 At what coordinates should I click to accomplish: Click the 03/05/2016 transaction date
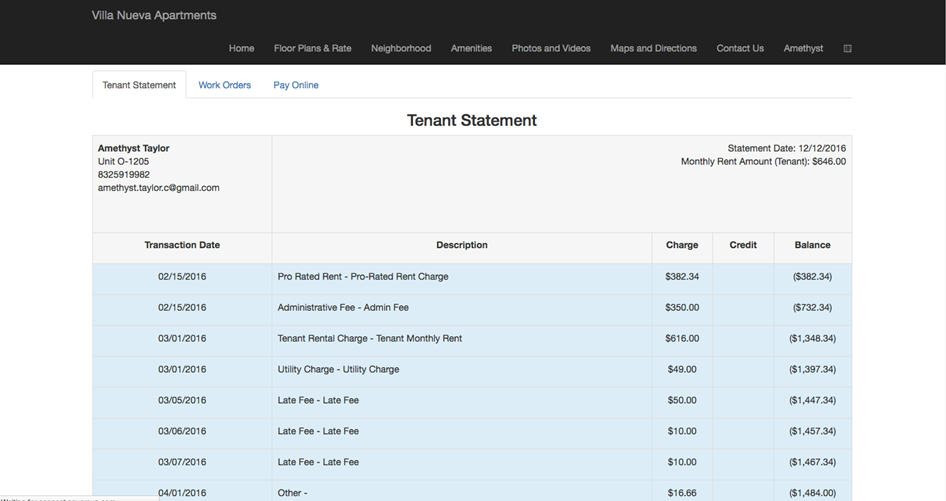pyautogui.click(x=182, y=400)
